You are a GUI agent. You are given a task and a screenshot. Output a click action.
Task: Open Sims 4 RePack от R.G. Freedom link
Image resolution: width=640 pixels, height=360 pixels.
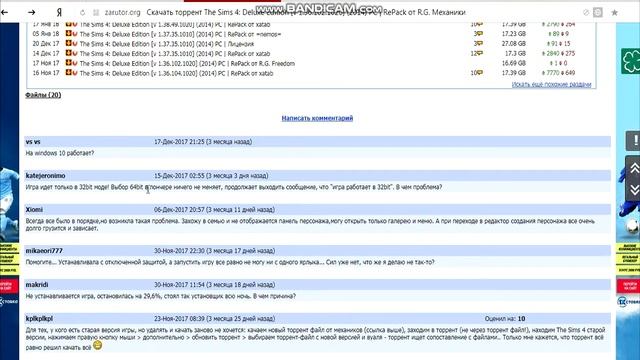click(187, 64)
